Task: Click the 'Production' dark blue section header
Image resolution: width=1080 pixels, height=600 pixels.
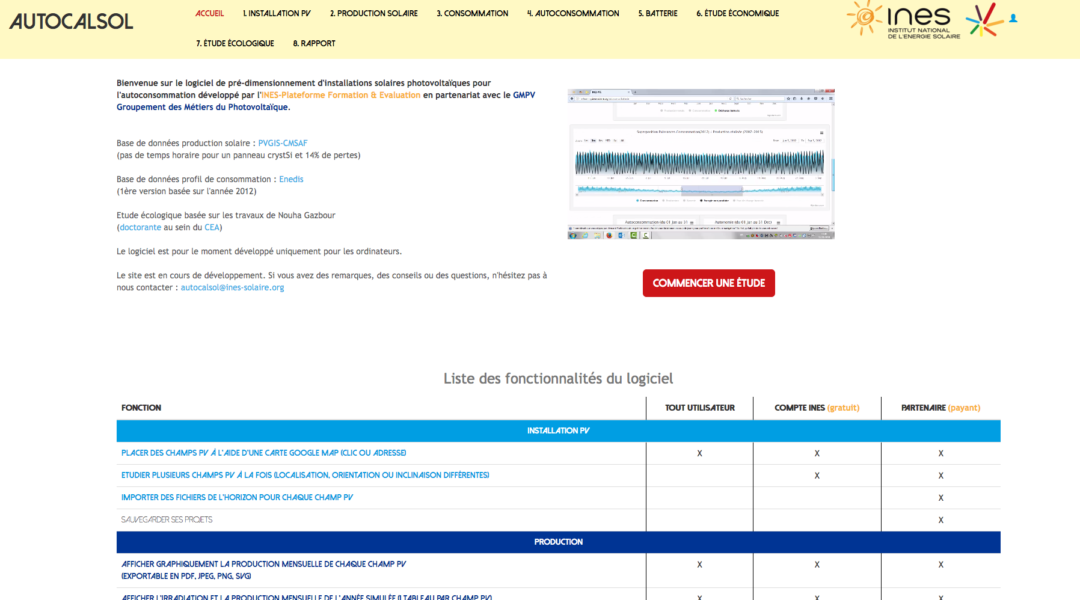Action: [559, 542]
